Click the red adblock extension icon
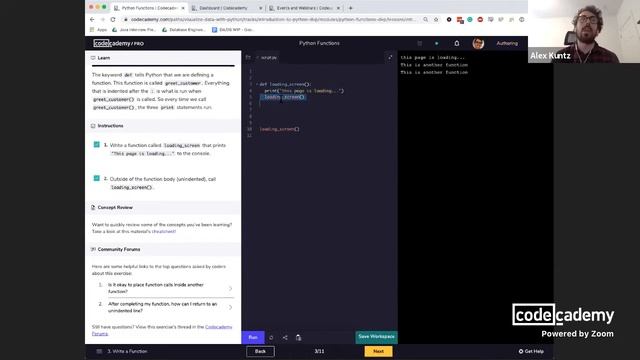 480,19
